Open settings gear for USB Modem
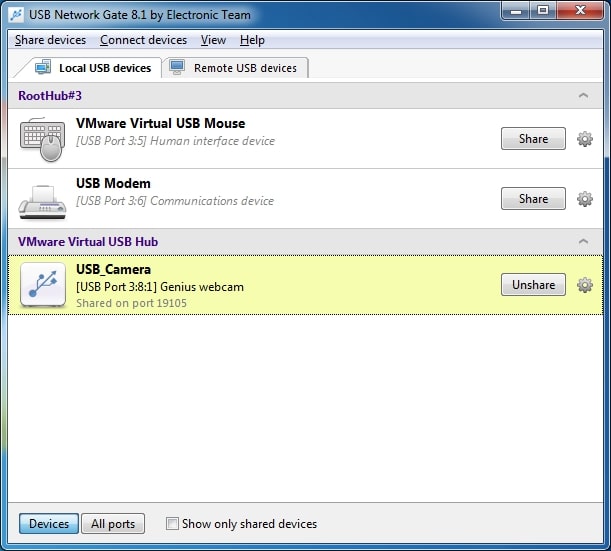The width and height of the screenshot is (611, 551). 585,199
